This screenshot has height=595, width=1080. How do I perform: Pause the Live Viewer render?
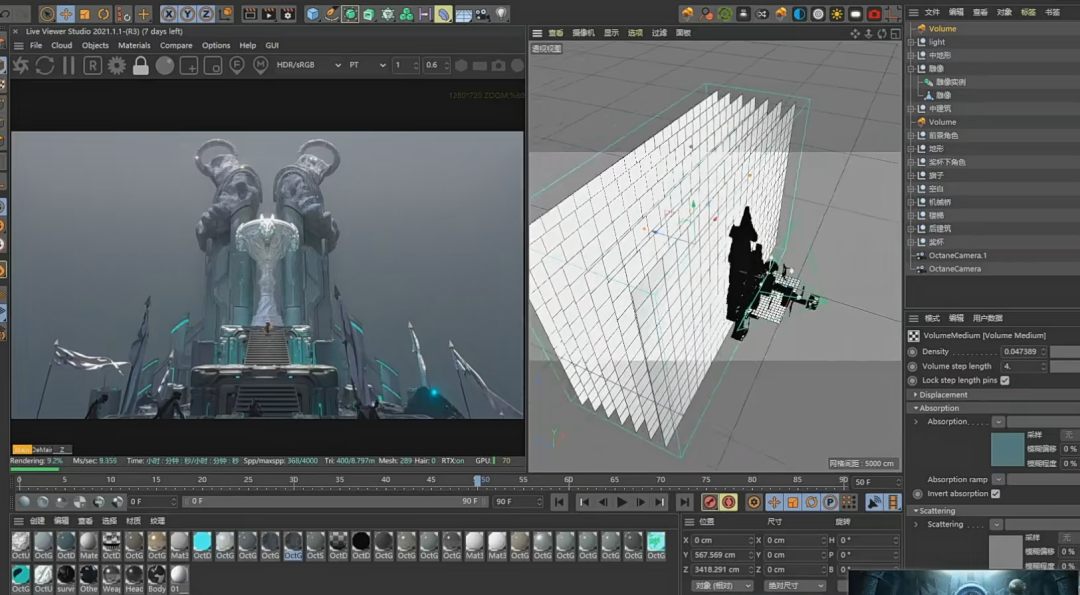point(69,65)
